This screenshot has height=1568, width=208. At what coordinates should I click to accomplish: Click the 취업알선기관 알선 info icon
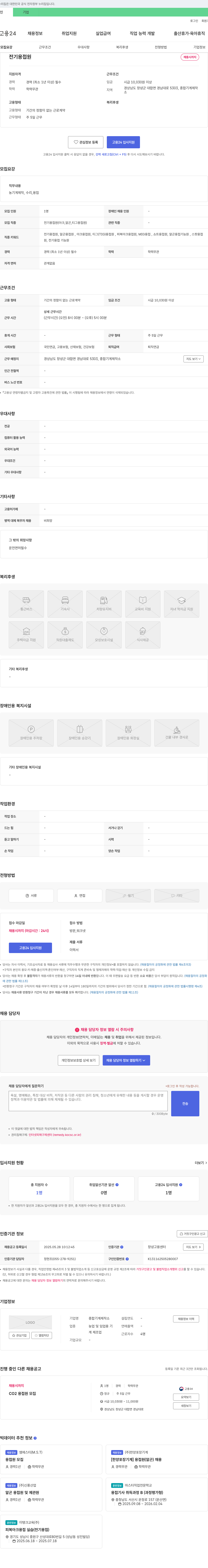pyautogui.click(x=117, y=1185)
